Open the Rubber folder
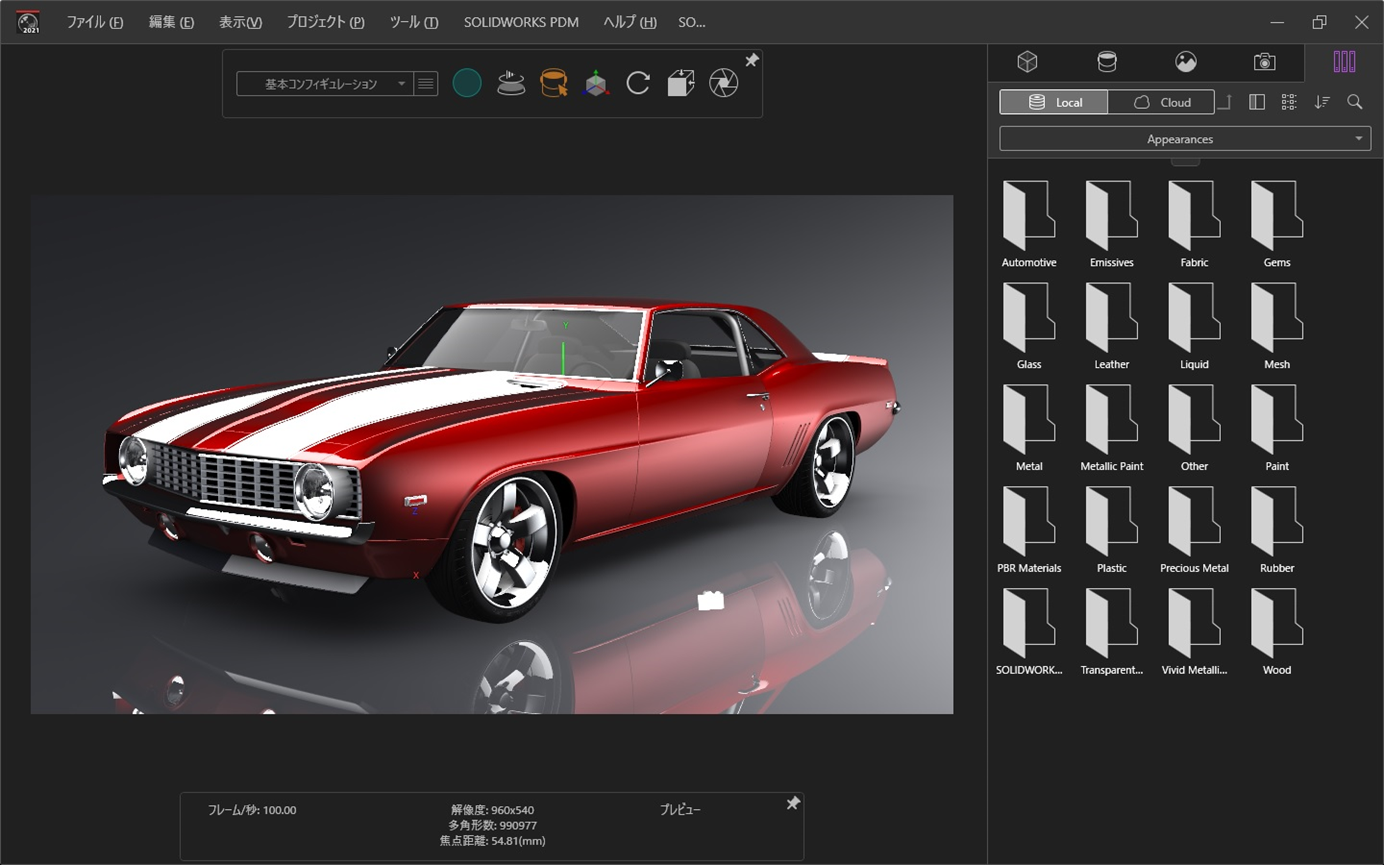This screenshot has height=865, width=1384. [1277, 530]
